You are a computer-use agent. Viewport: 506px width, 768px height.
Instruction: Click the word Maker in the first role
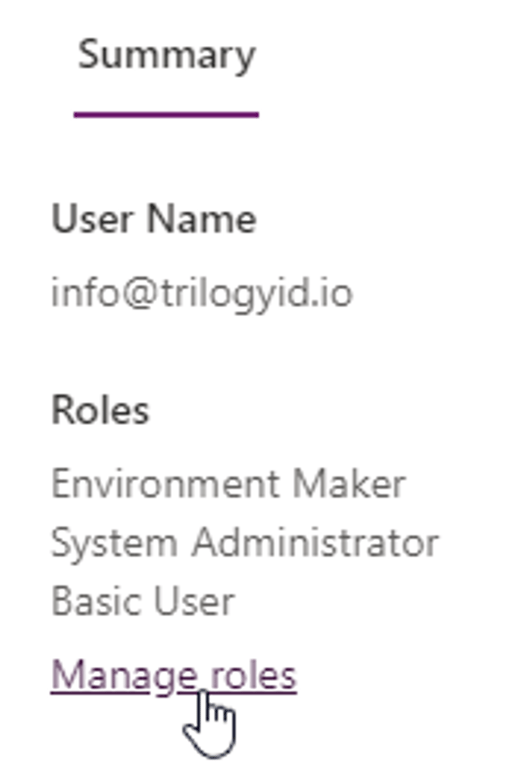pos(349,484)
